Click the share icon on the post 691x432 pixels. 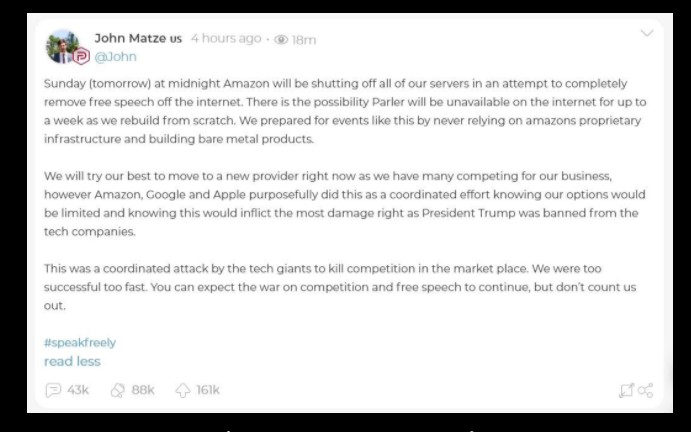[x=646, y=390]
